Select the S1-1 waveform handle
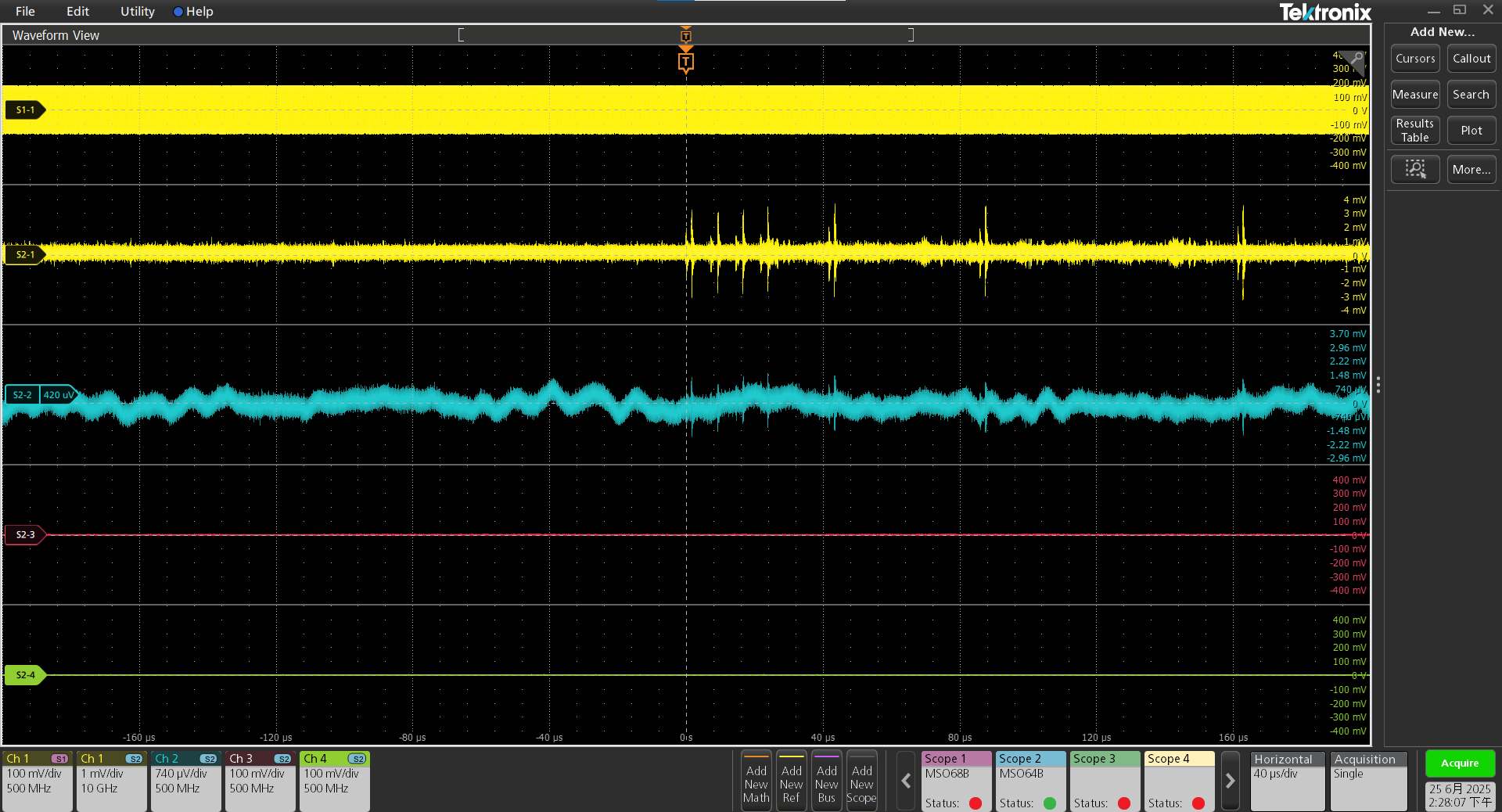The height and width of the screenshot is (812, 1502). click(25, 110)
